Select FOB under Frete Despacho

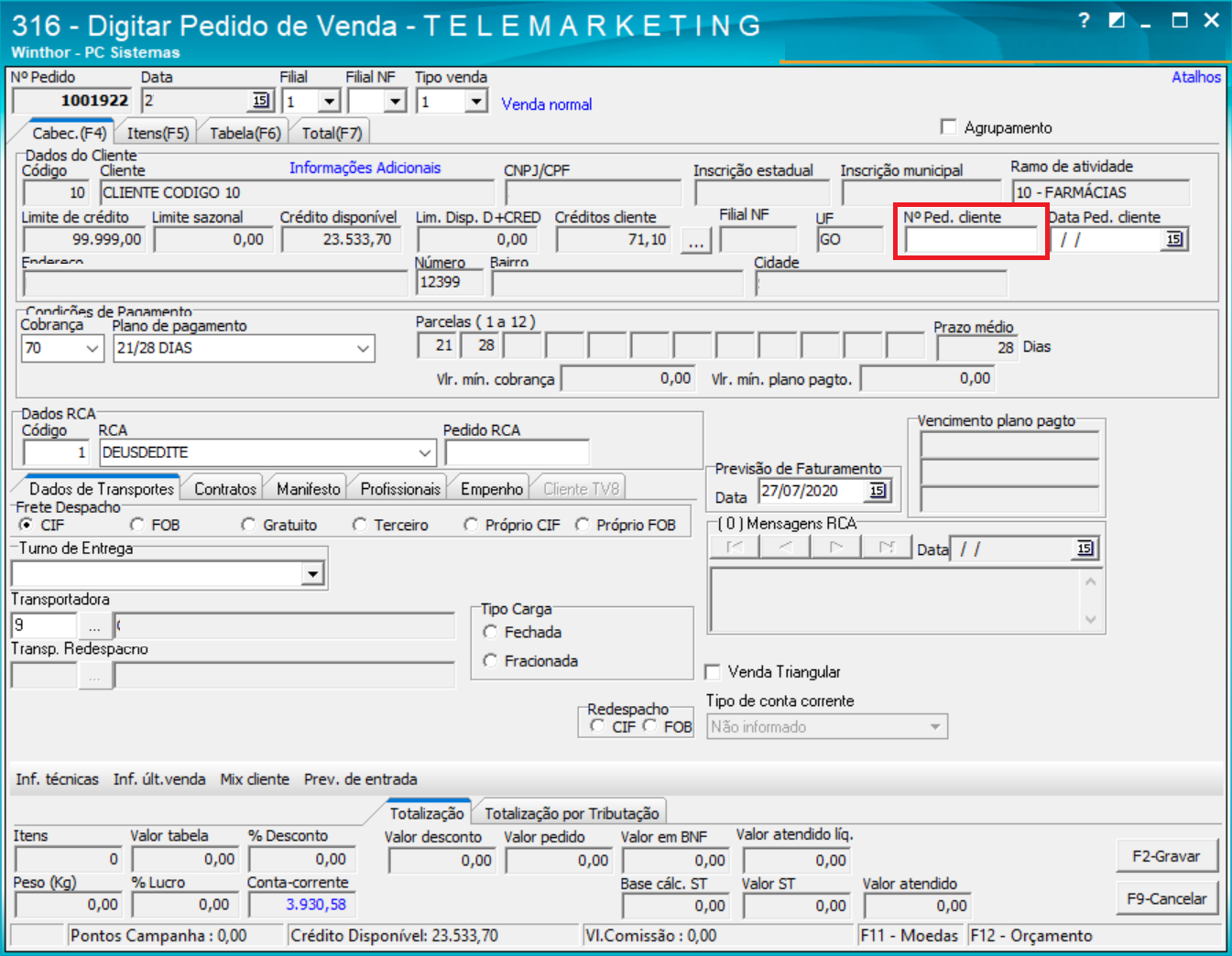pos(137,525)
